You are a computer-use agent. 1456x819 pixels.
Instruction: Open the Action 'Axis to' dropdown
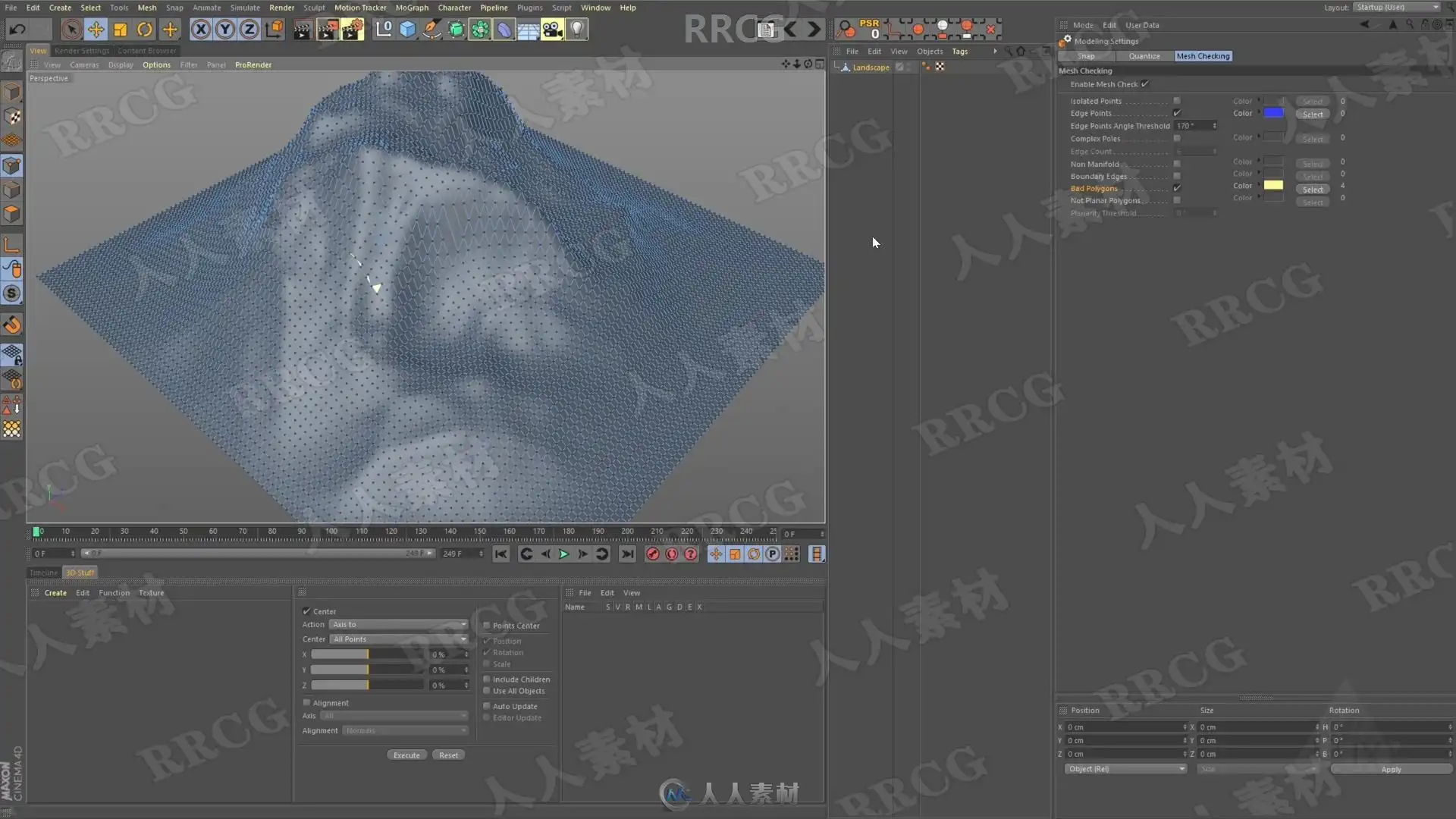(x=398, y=625)
